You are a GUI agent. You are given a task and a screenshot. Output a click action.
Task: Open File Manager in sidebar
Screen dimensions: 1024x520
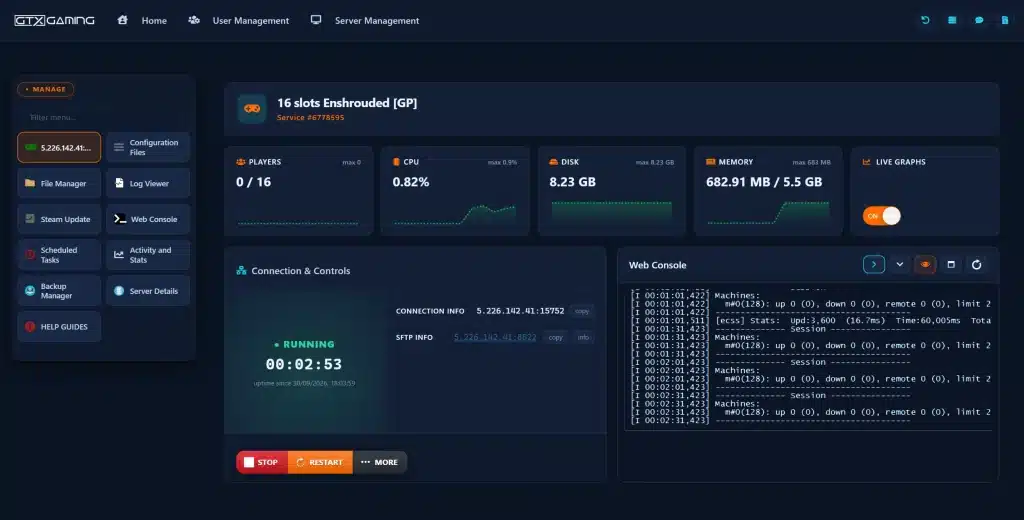pyautogui.click(x=59, y=184)
